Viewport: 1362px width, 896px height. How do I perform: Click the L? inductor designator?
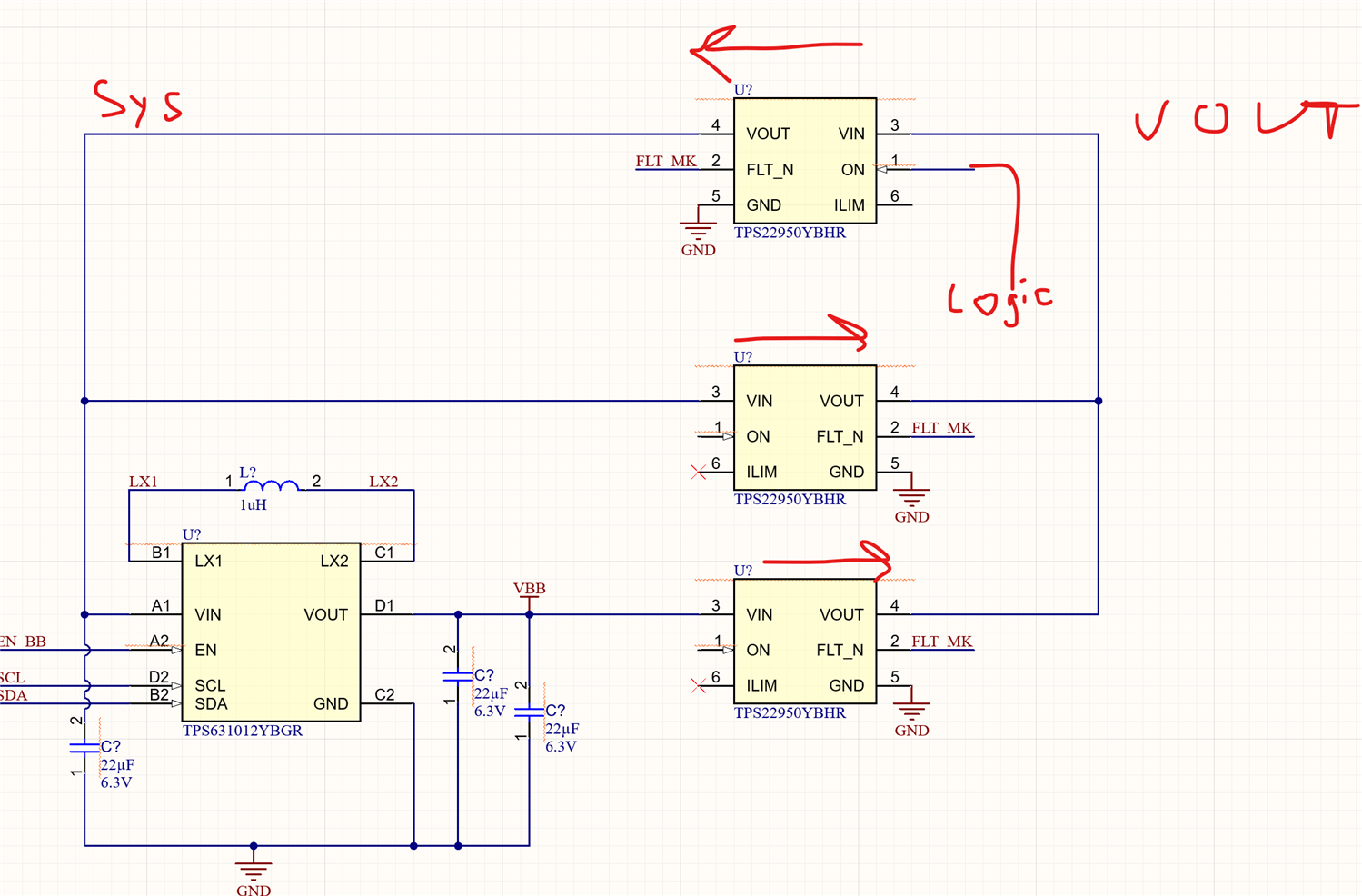point(247,473)
